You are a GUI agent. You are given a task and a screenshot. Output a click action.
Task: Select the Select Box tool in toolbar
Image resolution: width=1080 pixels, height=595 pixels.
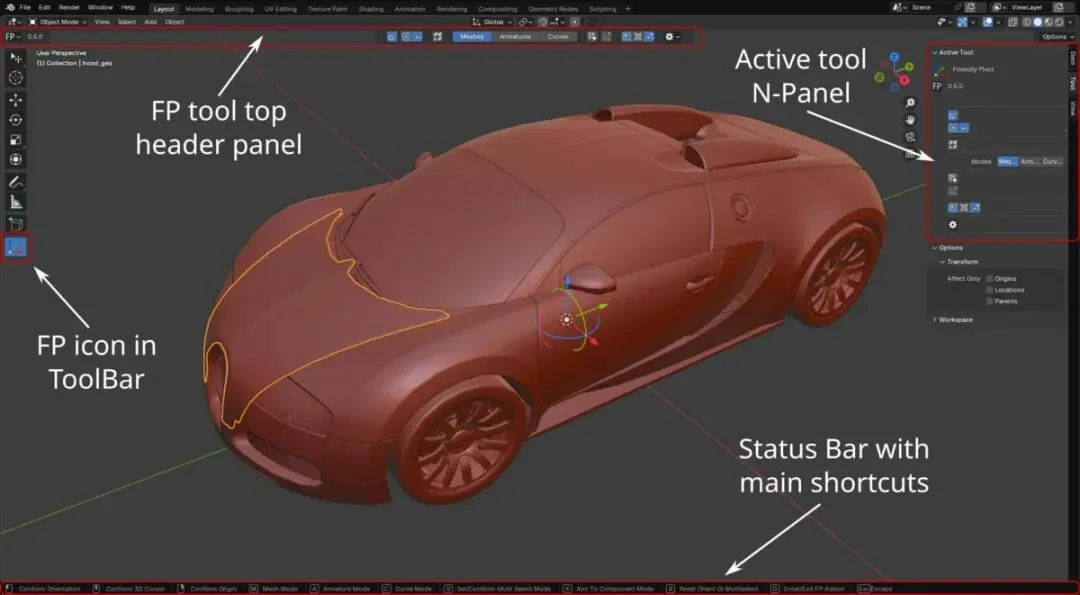click(x=16, y=58)
